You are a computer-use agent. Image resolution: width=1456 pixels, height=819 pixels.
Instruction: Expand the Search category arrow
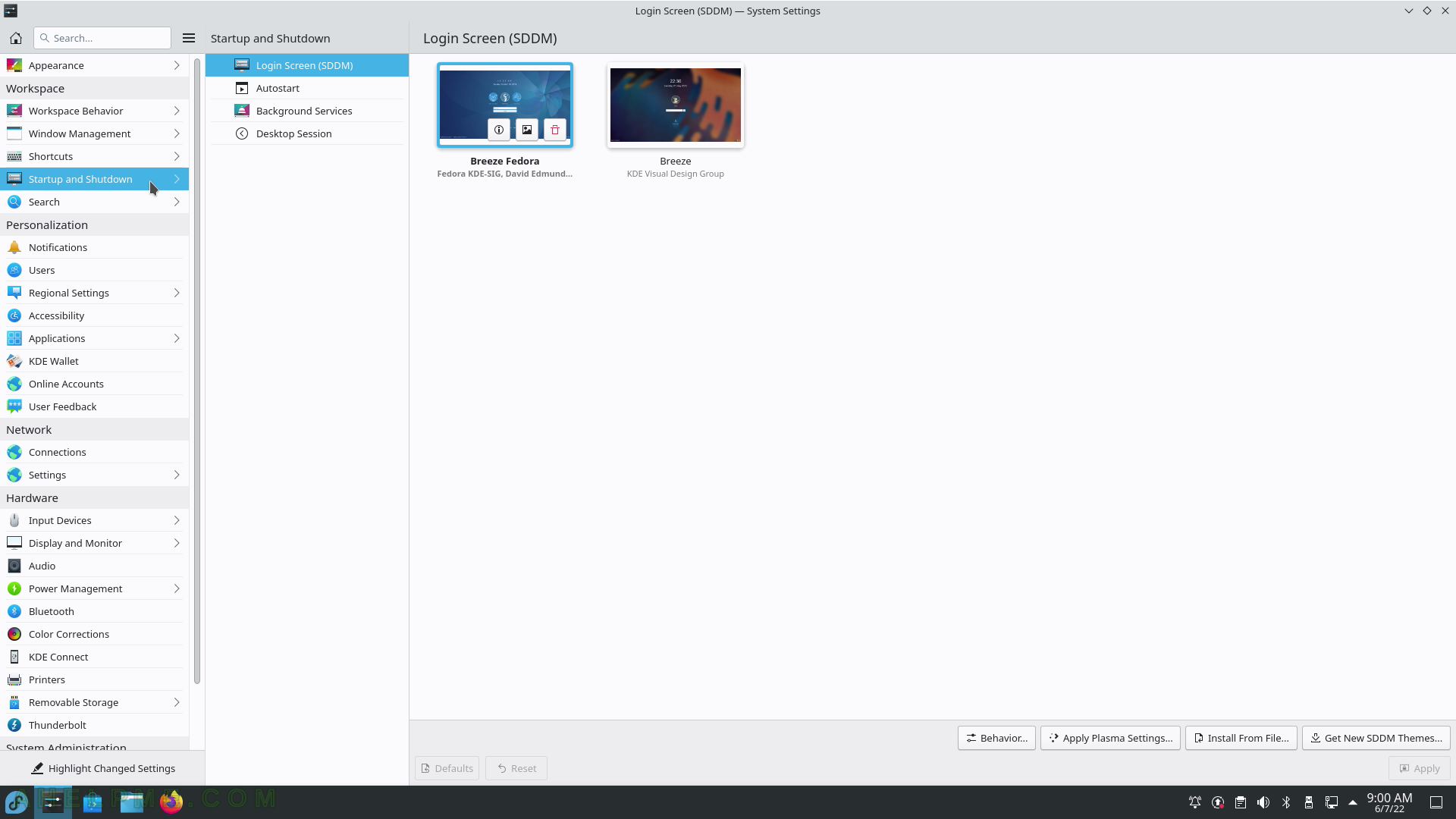pos(177,202)
